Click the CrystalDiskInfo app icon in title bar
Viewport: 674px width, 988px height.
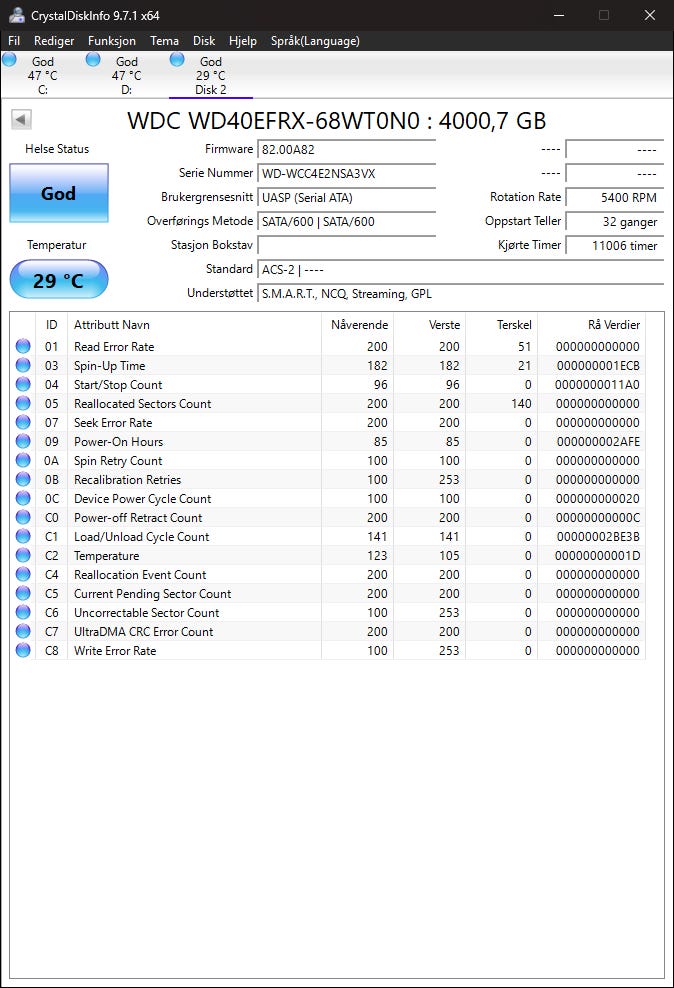tap(17, 15)
